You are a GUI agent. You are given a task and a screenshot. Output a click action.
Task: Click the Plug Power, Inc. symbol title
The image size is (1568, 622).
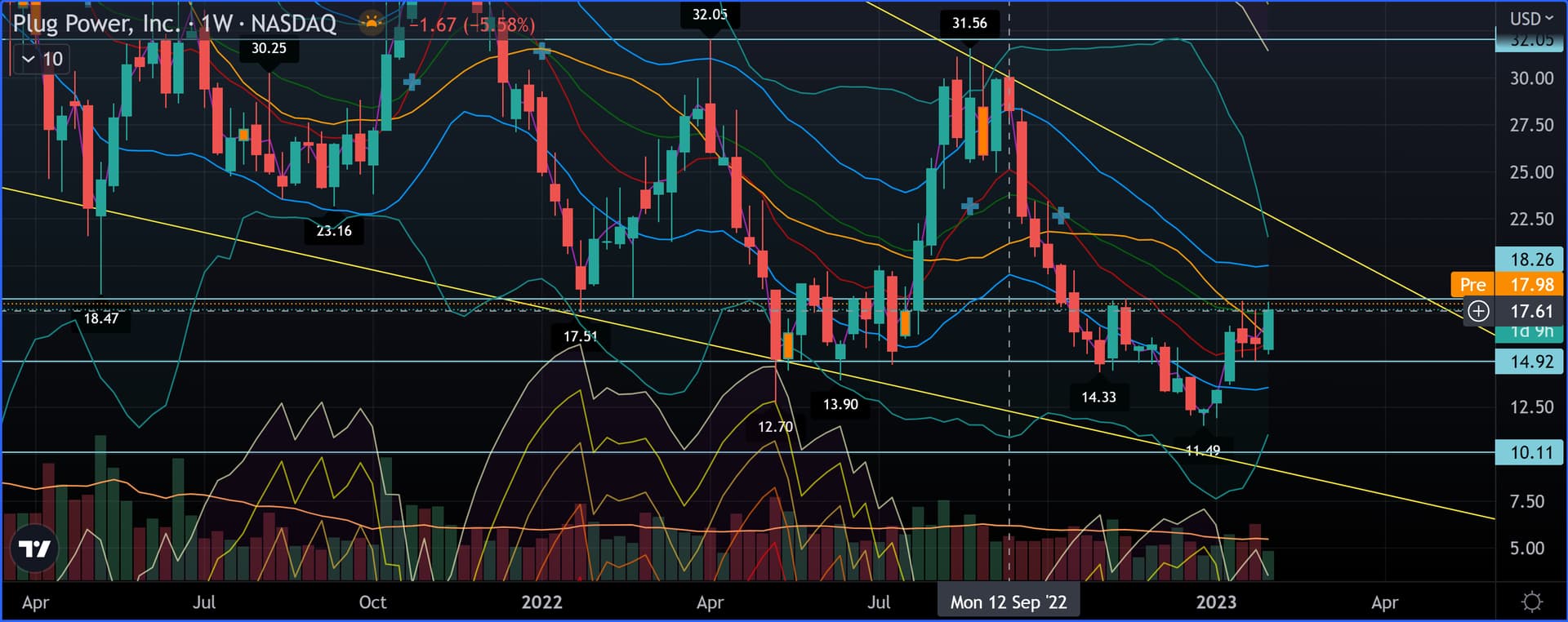click(x=96, y=23)
